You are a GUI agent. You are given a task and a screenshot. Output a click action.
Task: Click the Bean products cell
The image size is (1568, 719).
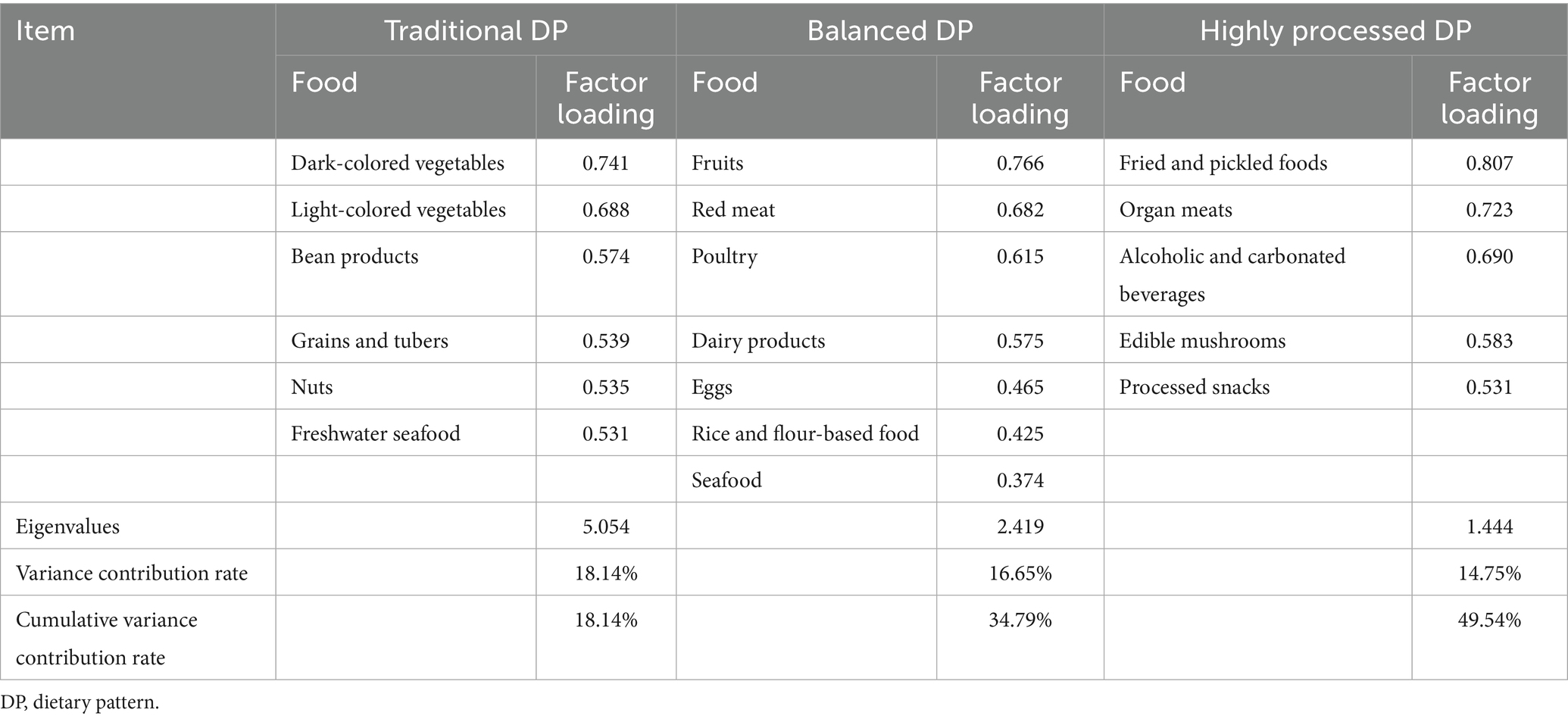(x=355, y=256)
